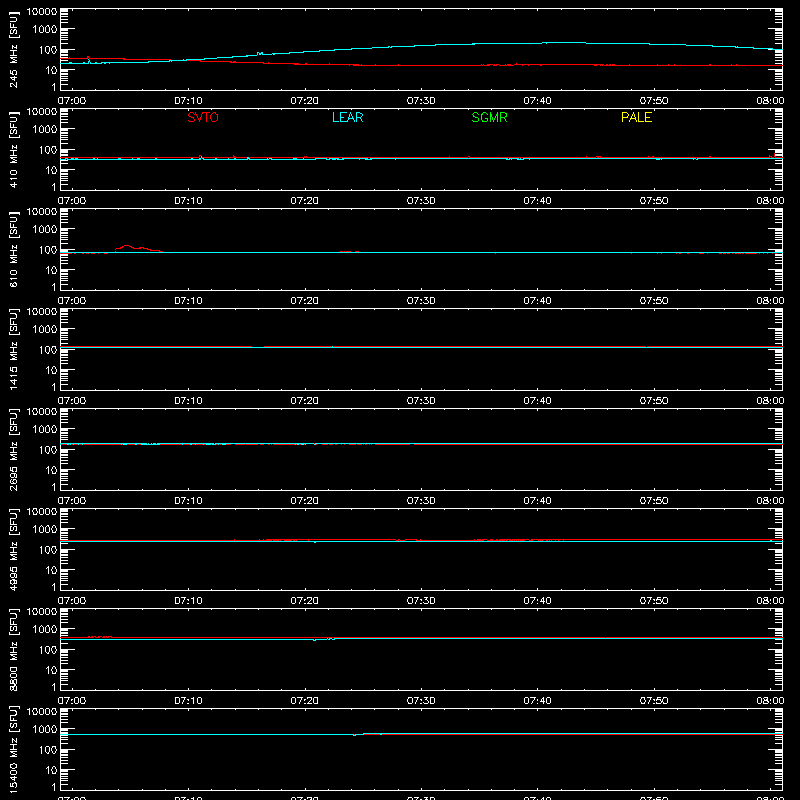Click the 07:00 tick of the 4995 MHz panel
The width and height of the screenshot is (800, 800).
(x=72, y=601)
